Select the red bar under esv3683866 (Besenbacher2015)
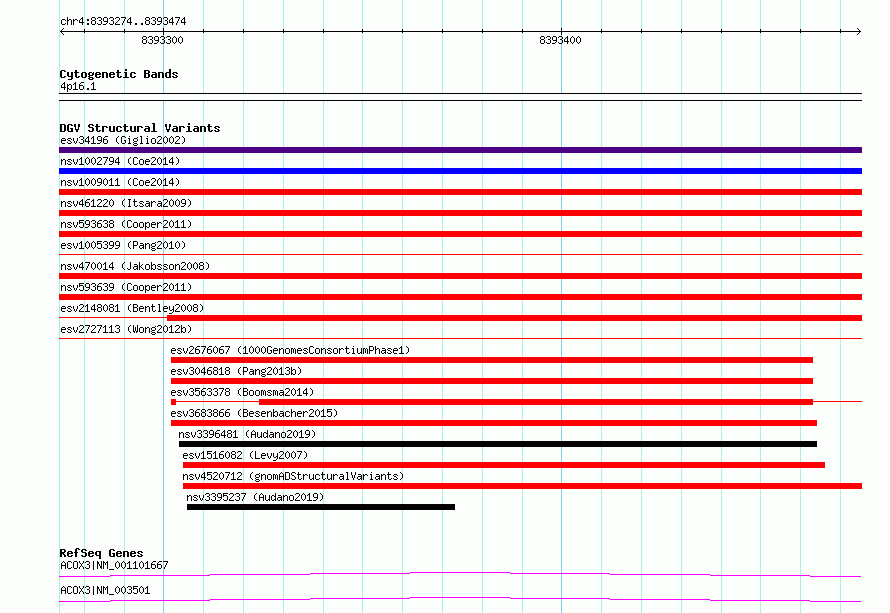Screen dimensions: 890x613 pyautogui.click(x=494, y=423)
